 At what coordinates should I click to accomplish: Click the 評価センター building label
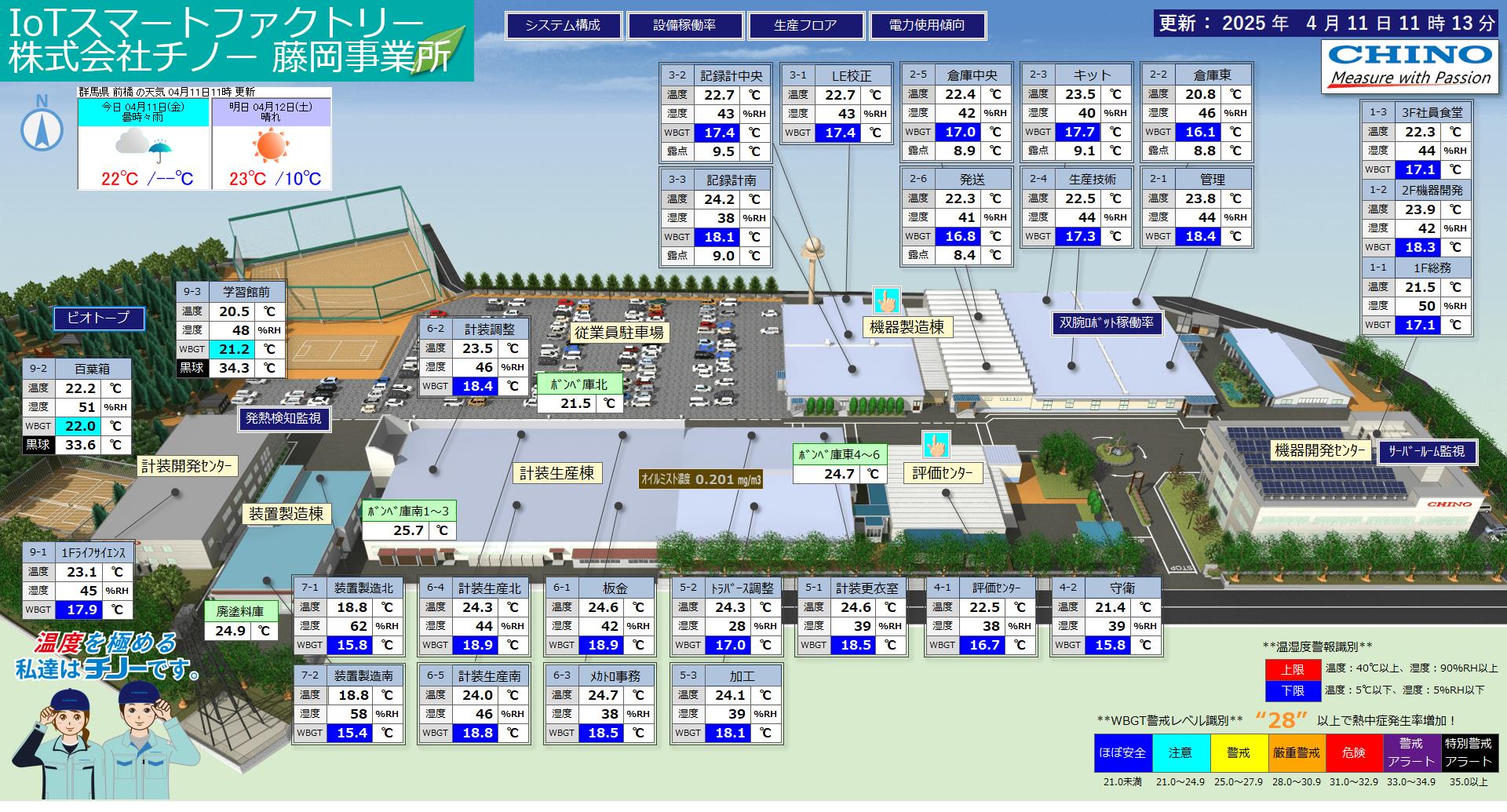[942, 472]
